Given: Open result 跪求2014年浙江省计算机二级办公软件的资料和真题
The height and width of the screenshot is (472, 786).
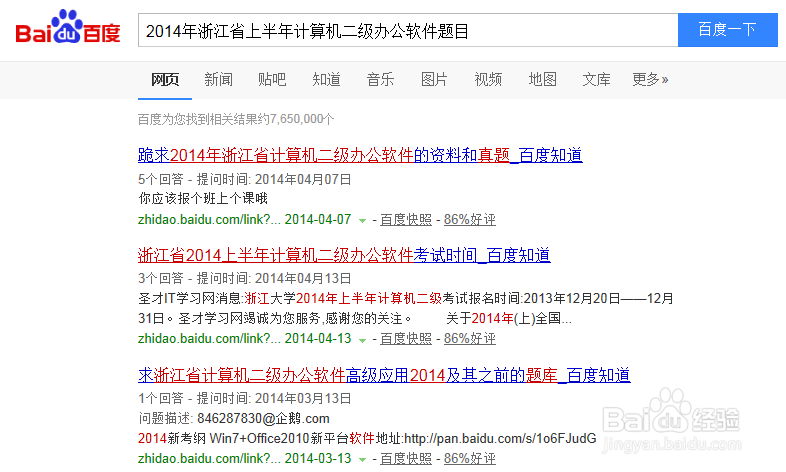Looking at the screenshot, I should 360,155.
